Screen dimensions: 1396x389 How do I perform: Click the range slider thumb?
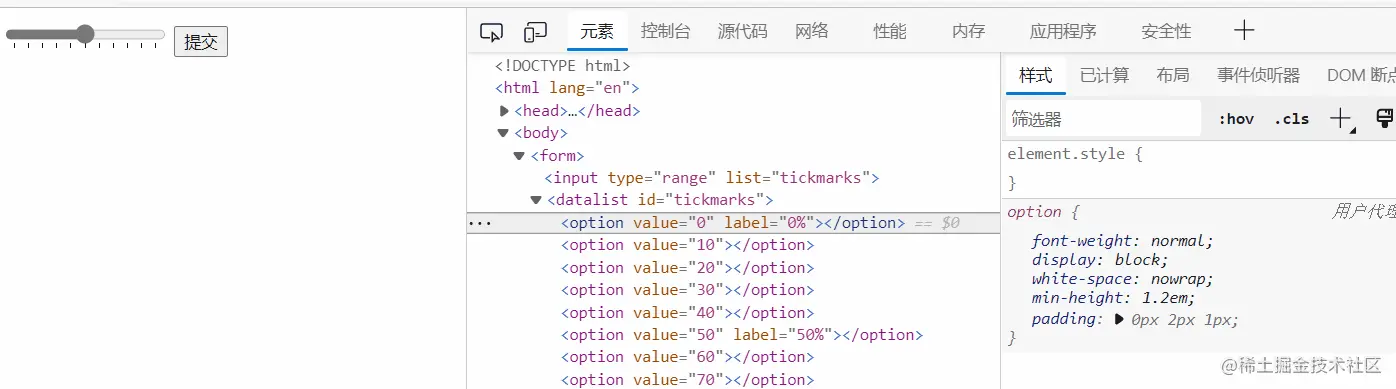[x=85, y=34]
